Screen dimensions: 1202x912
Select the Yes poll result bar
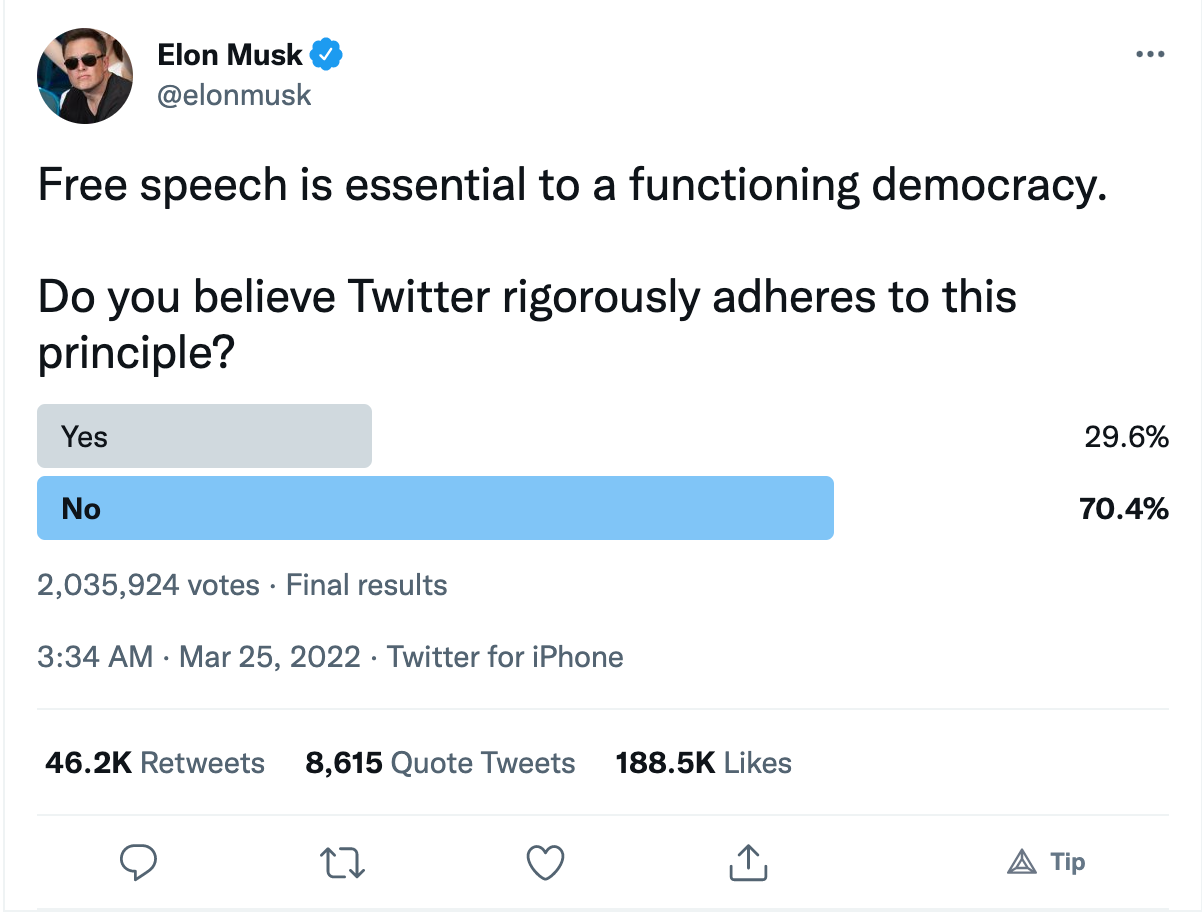tap(204, 436)
